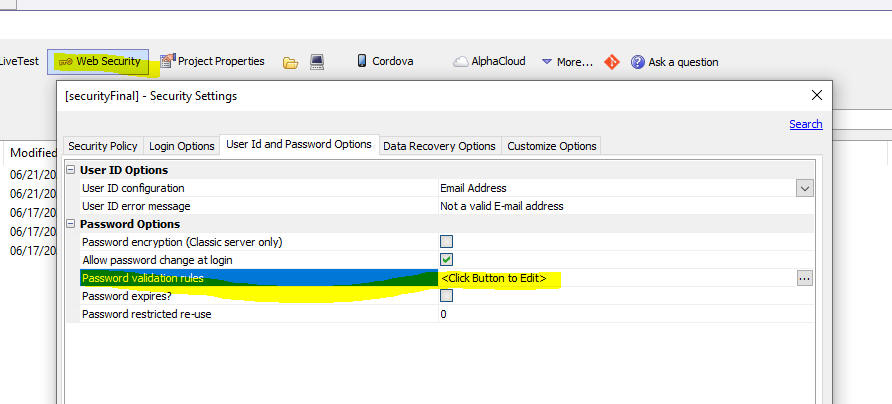Enable Password encryption checkbox

tap(447, 242)
